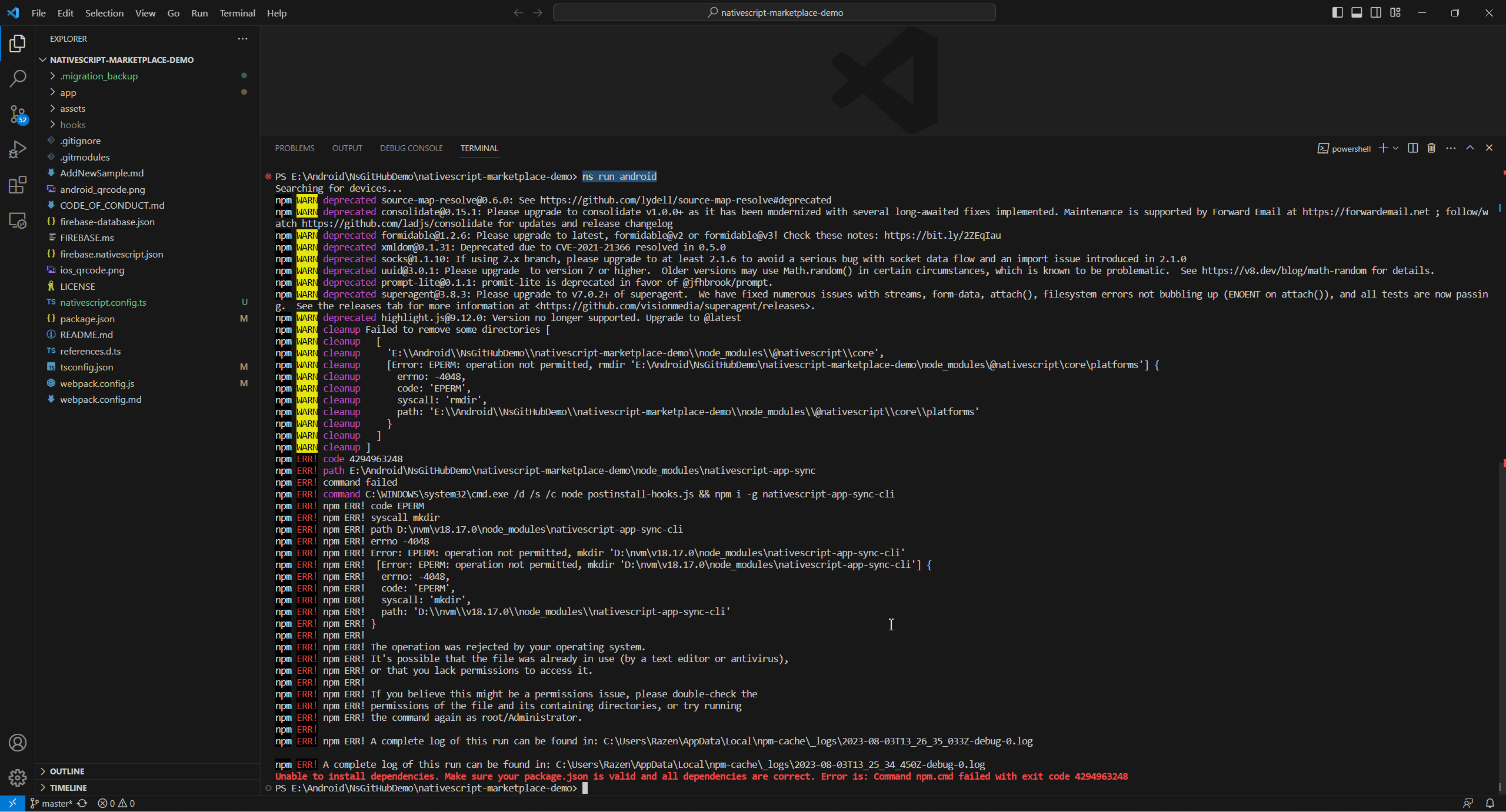Toggle the bottom panel layout button
Viewport: 1506px width, 812px height.
point(1357,12)
